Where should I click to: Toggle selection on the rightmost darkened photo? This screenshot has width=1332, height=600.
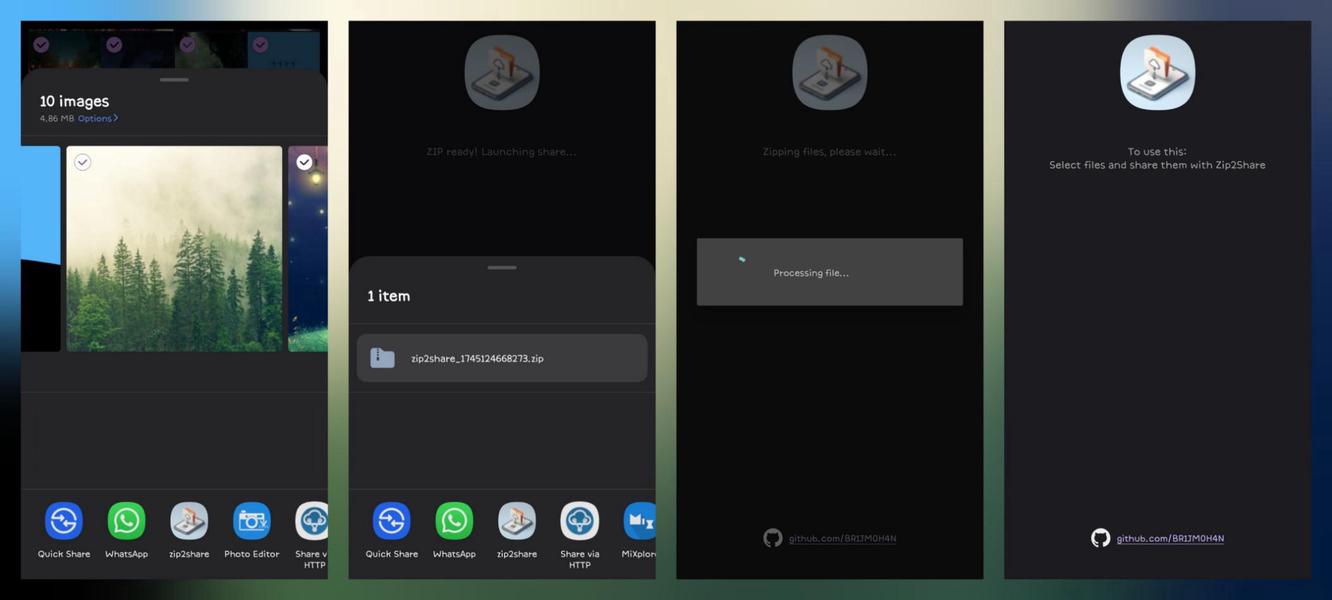[x=303, y=160]
